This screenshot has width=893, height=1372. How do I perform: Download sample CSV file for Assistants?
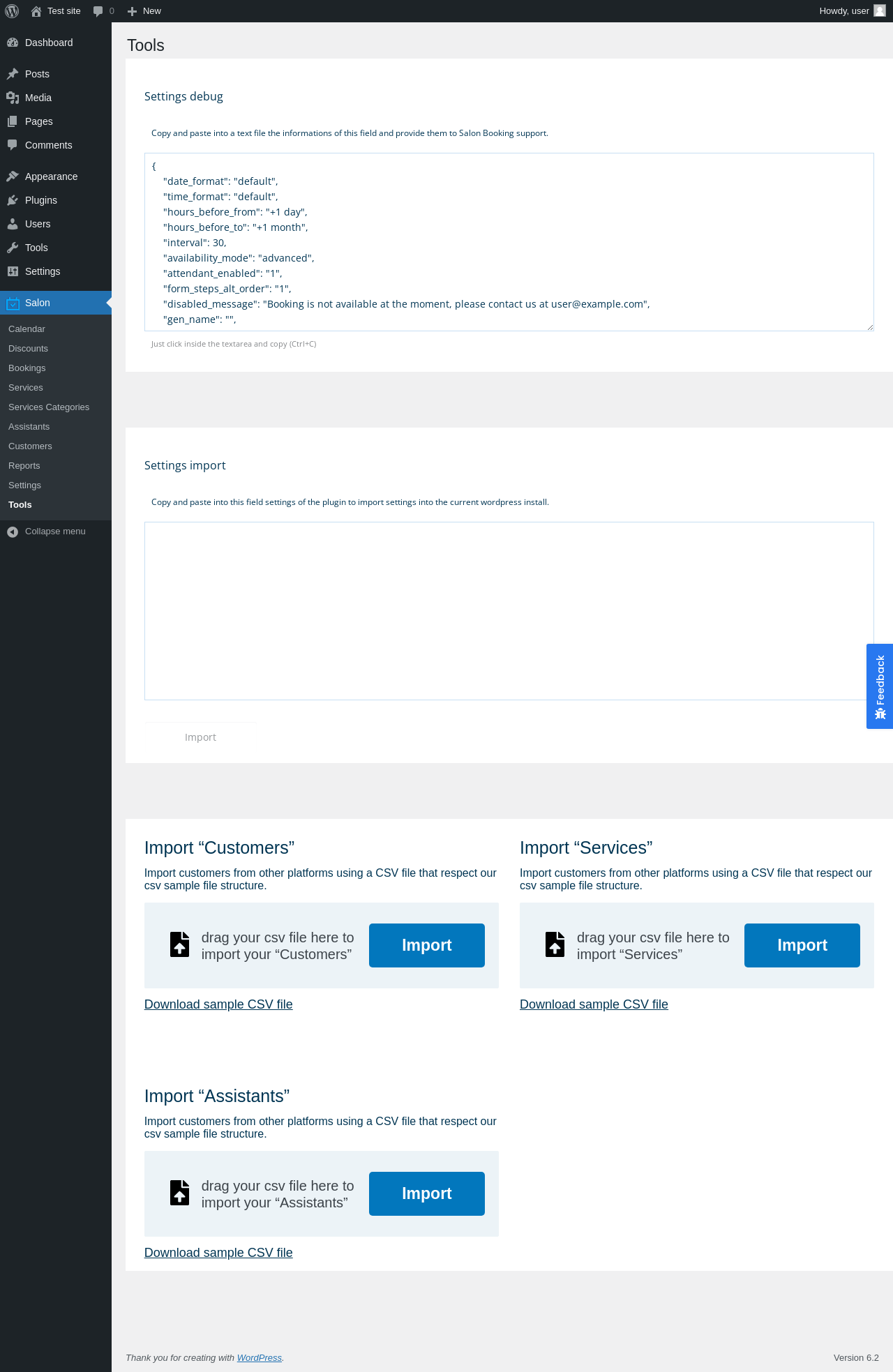coord(218,1253)
